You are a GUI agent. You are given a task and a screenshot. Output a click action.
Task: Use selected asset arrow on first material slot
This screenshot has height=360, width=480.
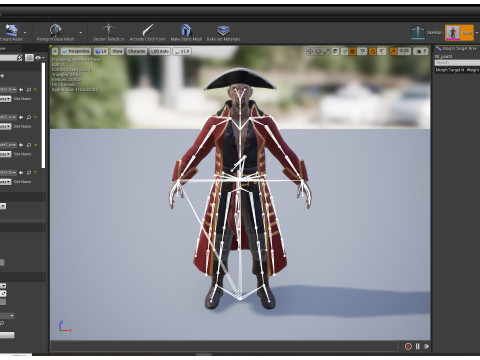pos(21,89)
